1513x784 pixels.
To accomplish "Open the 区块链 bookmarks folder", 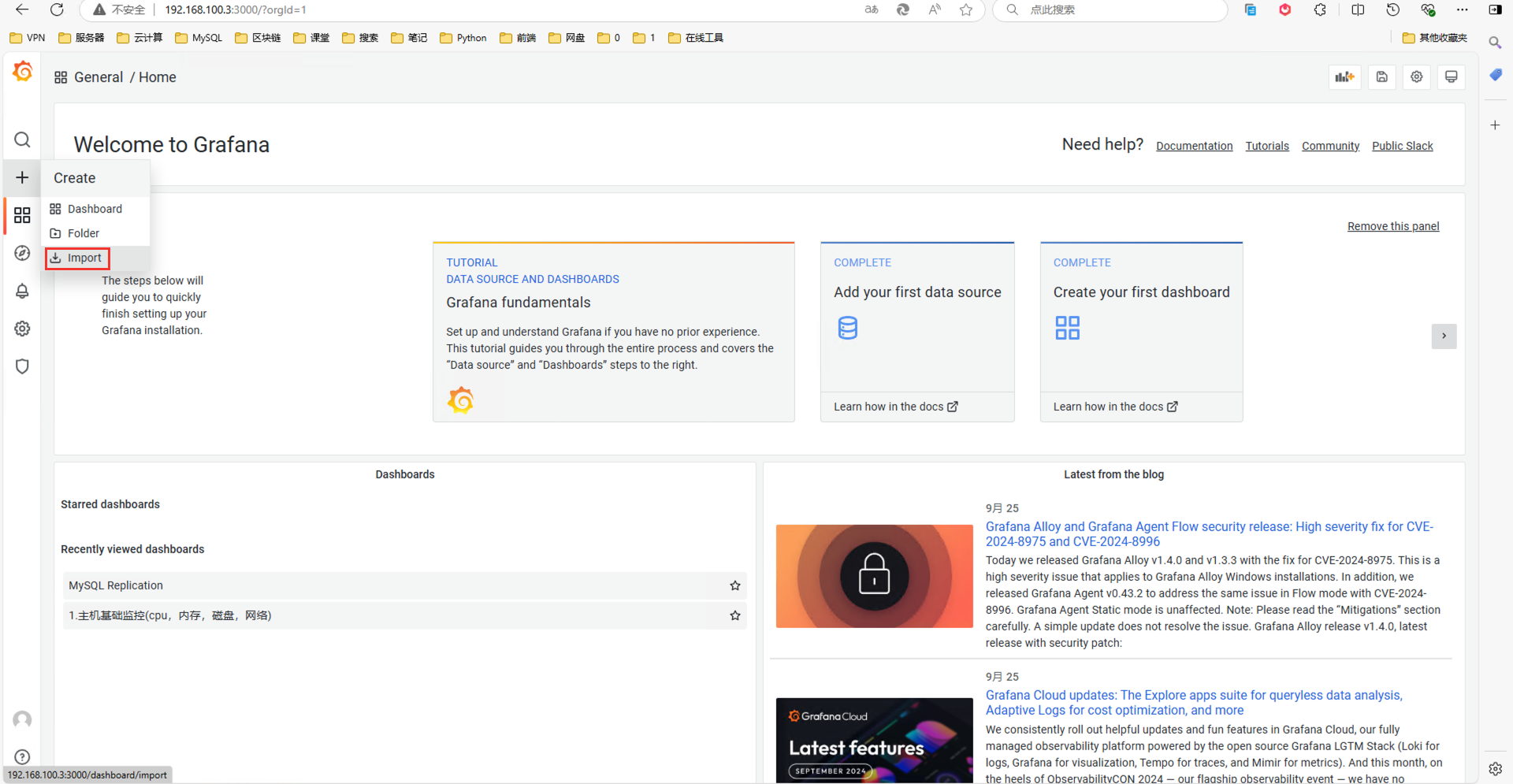I will 258,38.
